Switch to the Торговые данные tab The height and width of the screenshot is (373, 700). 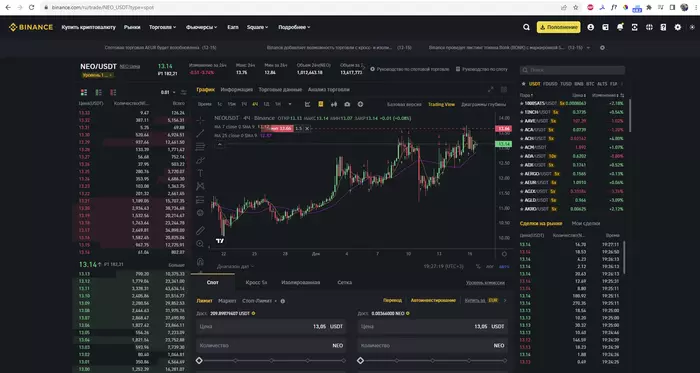pos(280,90)
